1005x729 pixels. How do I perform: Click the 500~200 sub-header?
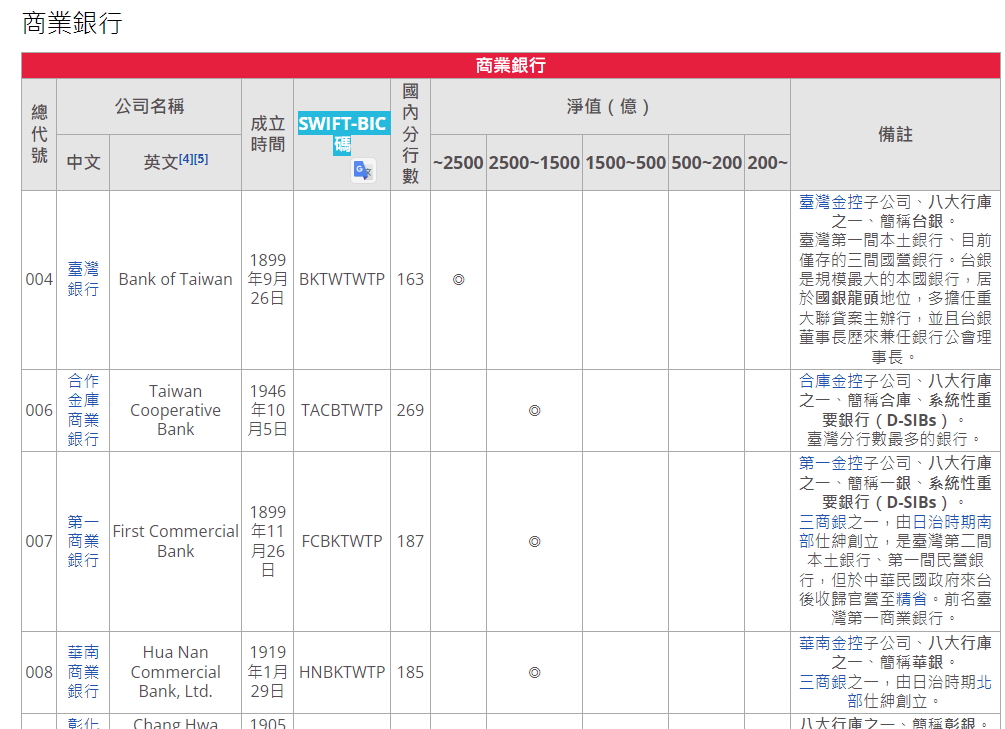click(x=706, y=162)
